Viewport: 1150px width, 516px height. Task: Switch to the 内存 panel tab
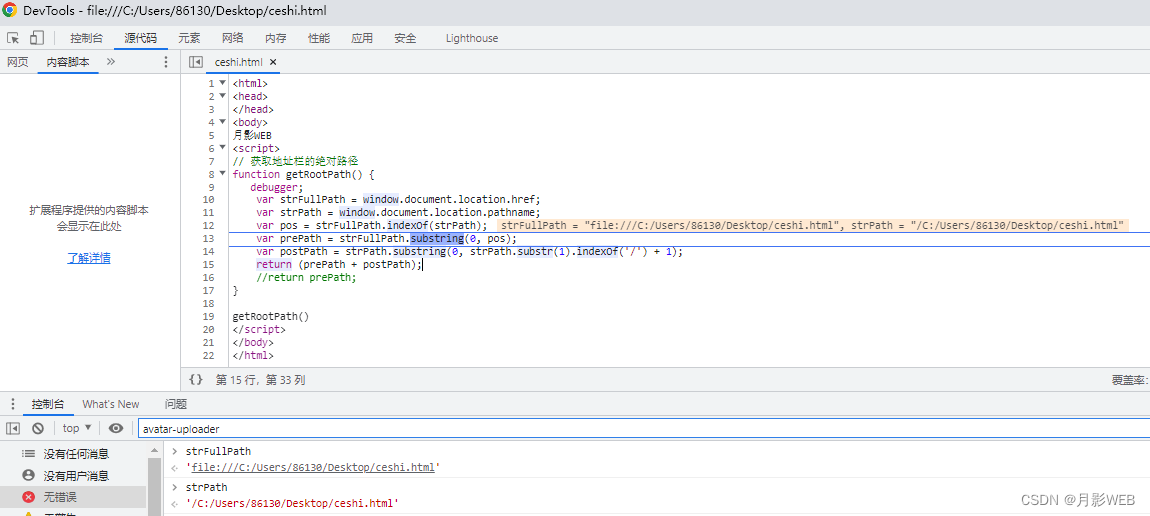[276, 38]
